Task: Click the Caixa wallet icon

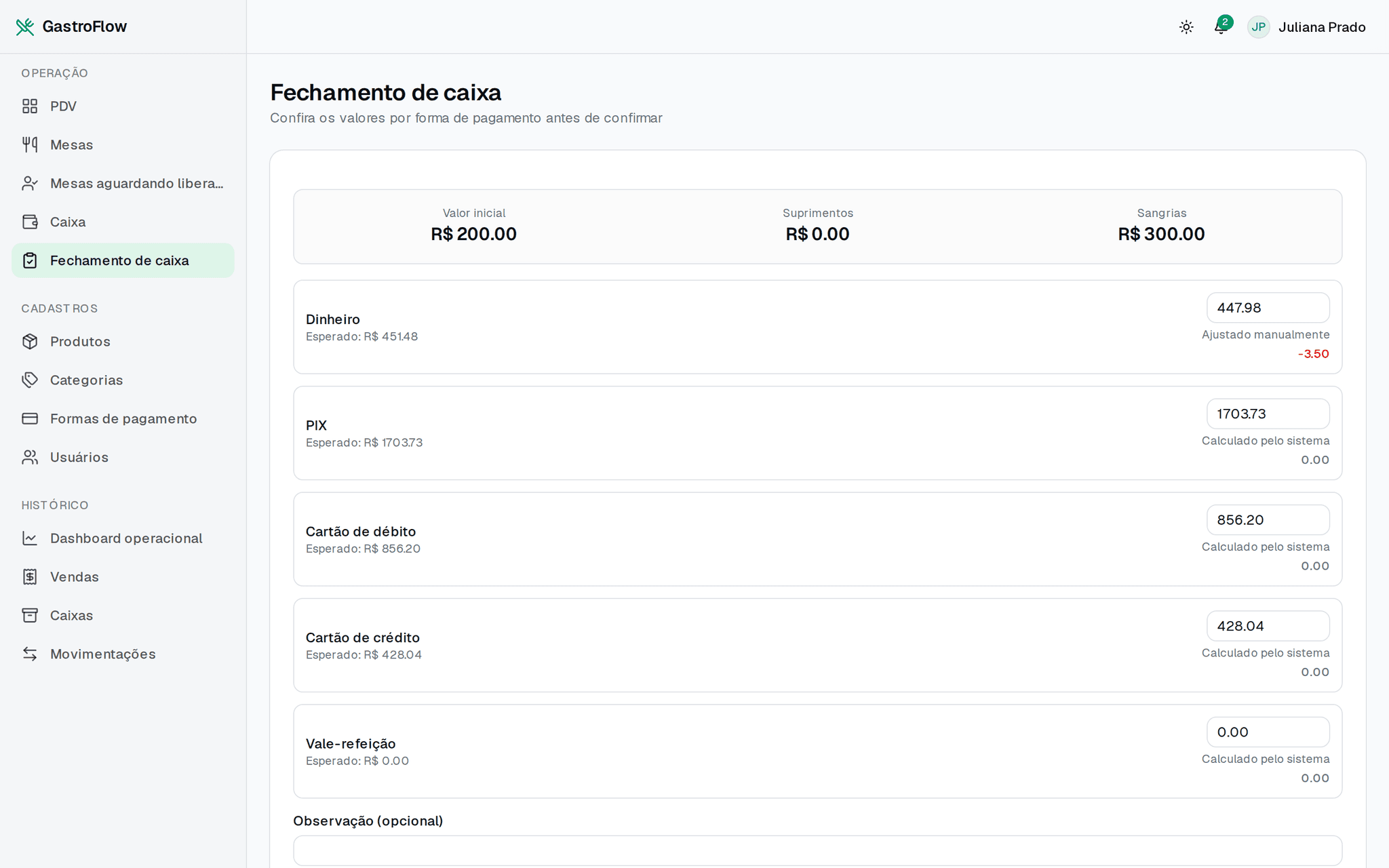Action: (30, 222)
